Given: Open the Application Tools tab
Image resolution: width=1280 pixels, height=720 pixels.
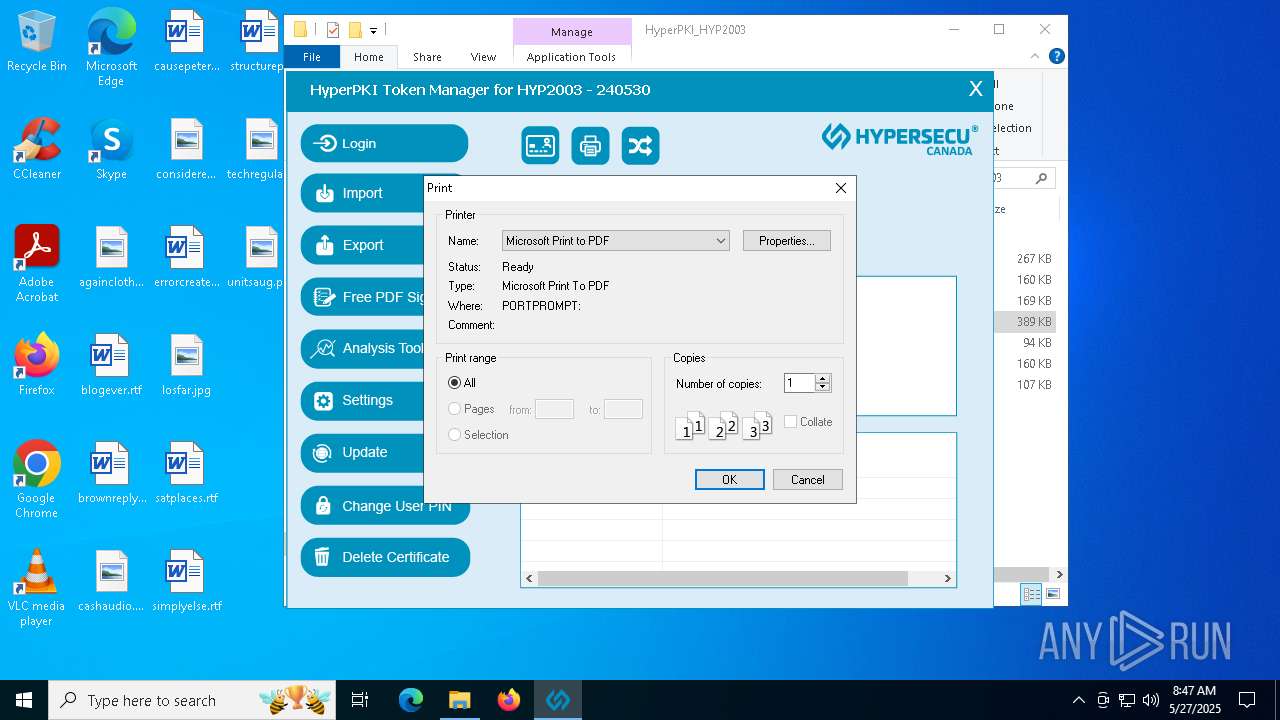Looking at the screenshot, I should [x=571, y=57].
